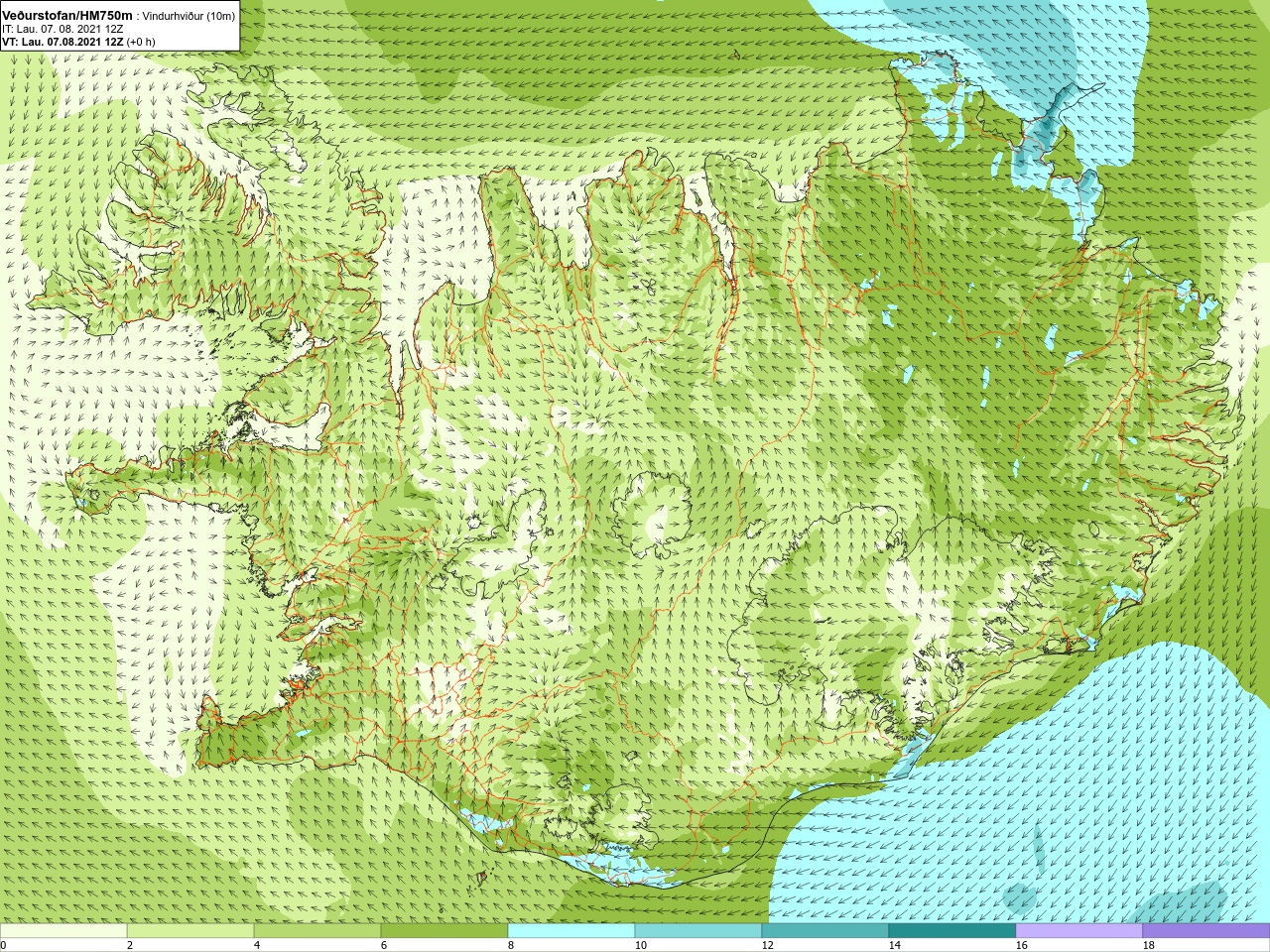Click the legend value '8'

click(511, 945)
